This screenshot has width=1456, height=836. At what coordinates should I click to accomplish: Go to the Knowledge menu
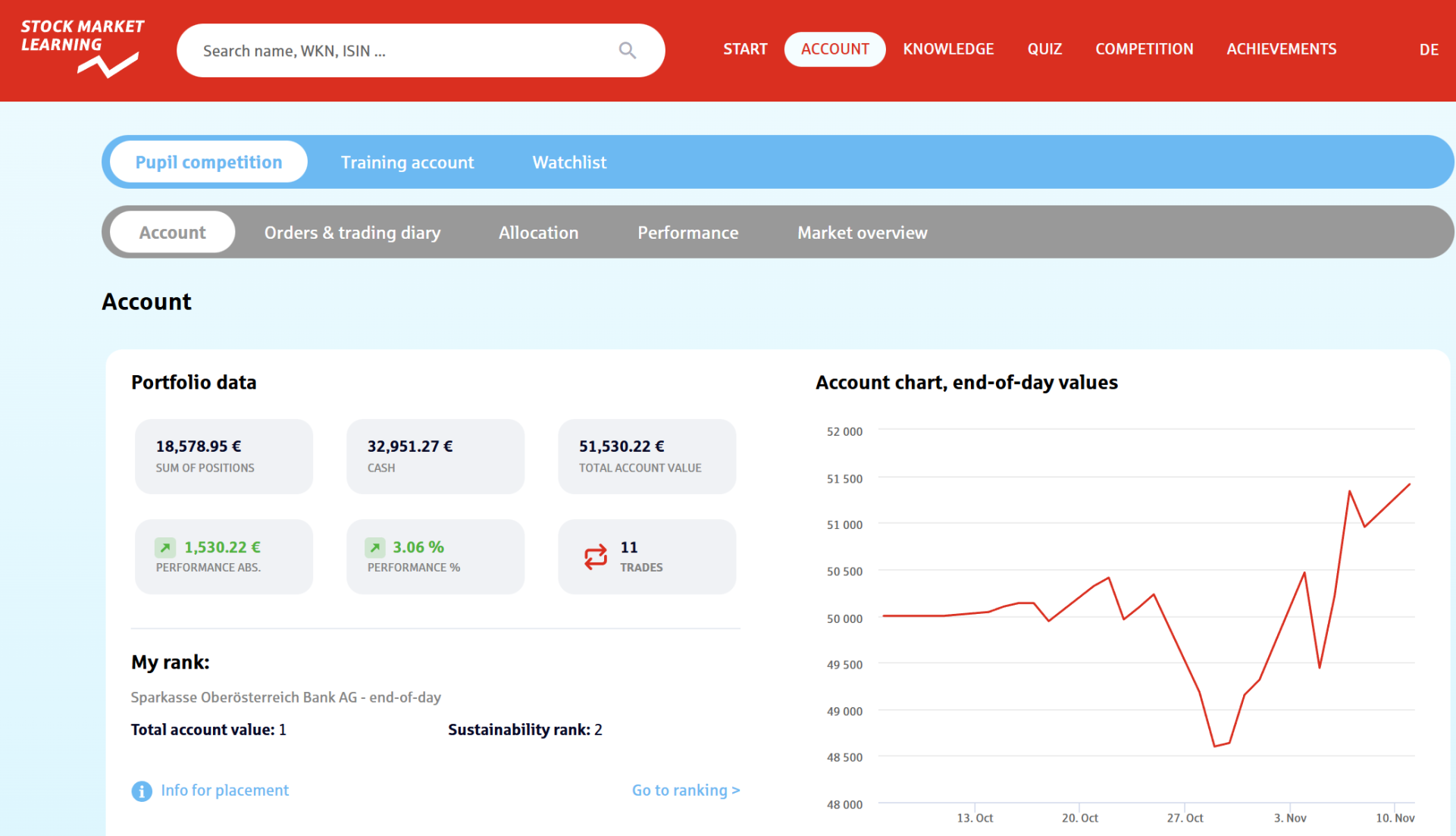coord(948,49)
